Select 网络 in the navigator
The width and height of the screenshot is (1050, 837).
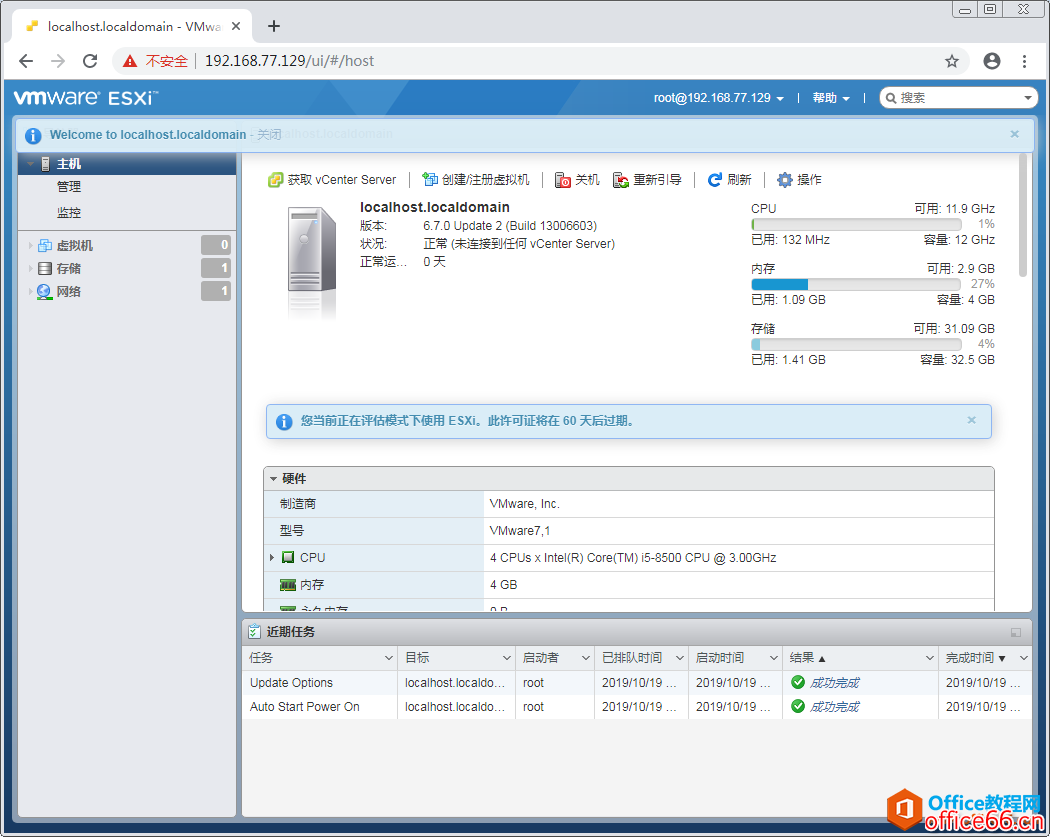click(x=68, y=291)
